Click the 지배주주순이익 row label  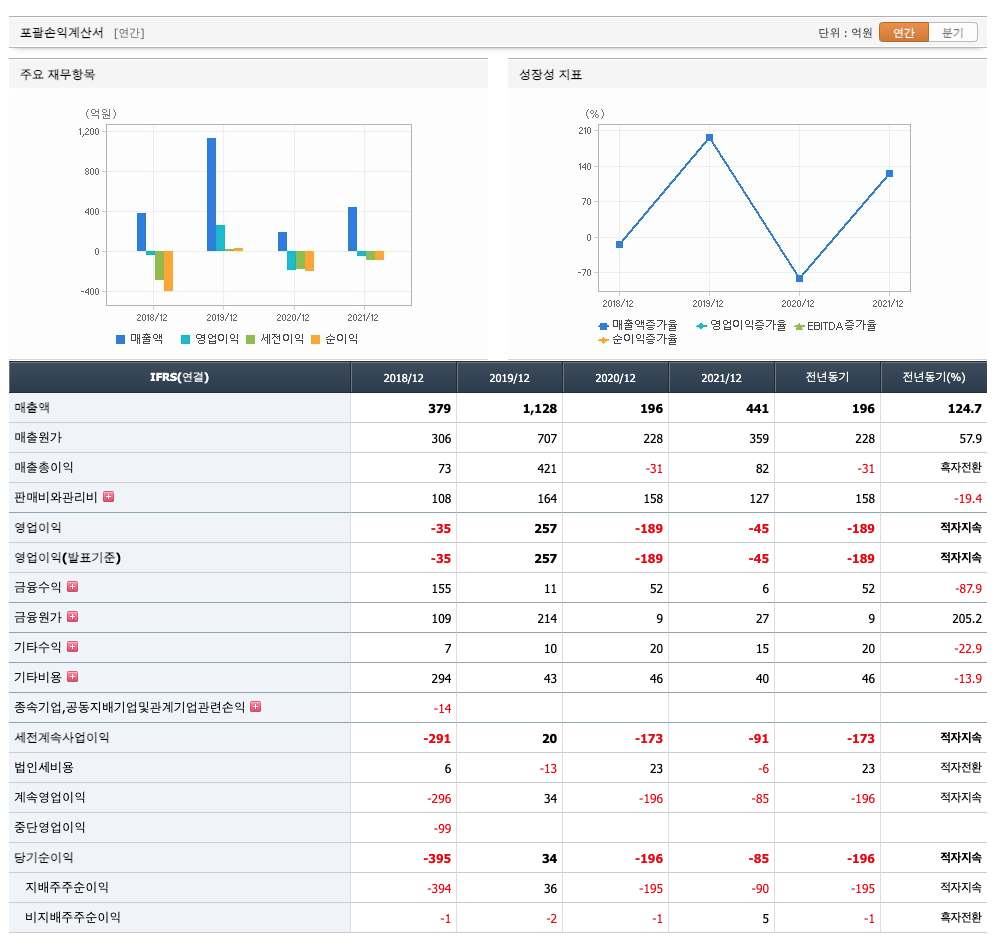pos(67,887)
